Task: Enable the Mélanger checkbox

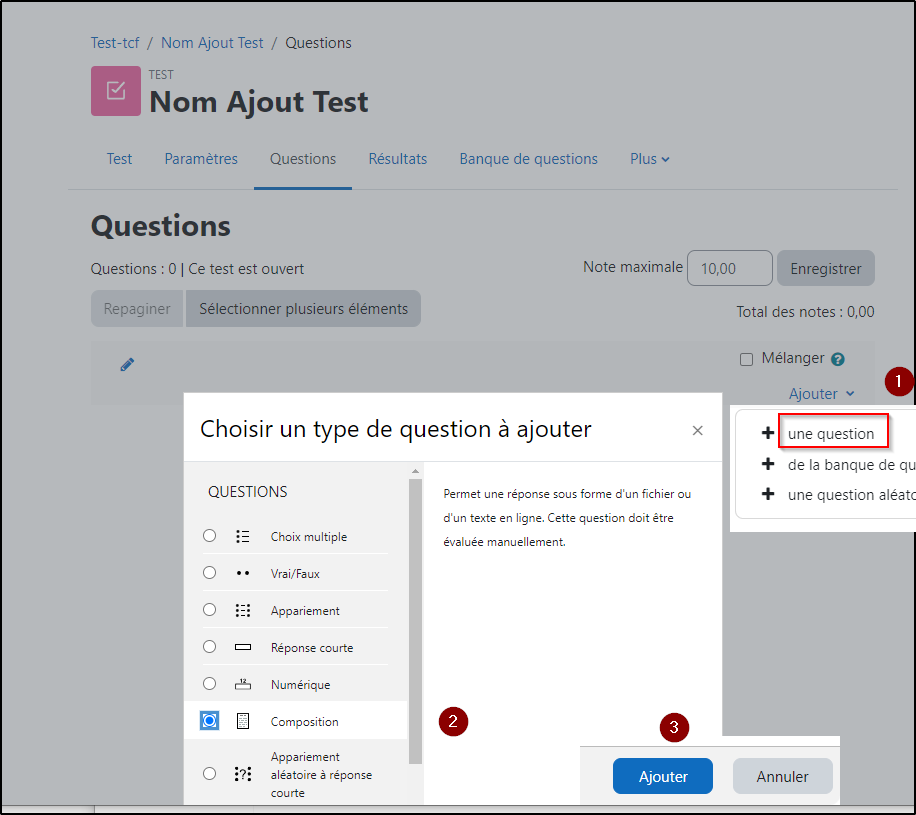Action: click(746, 359)
